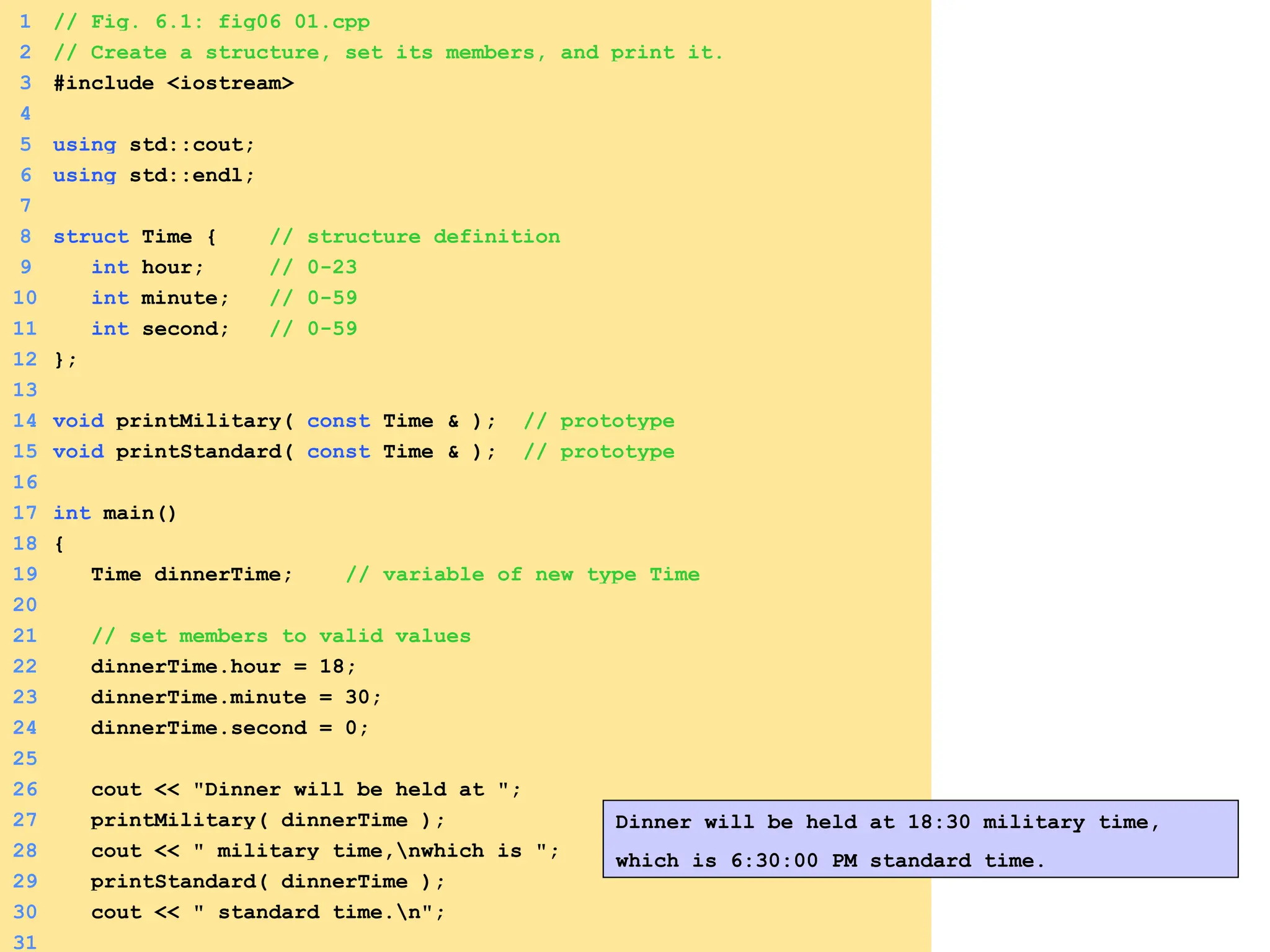
Task: Click 'printStandard( dinnerTime );' call on line 29
Action: click(268, 882)
